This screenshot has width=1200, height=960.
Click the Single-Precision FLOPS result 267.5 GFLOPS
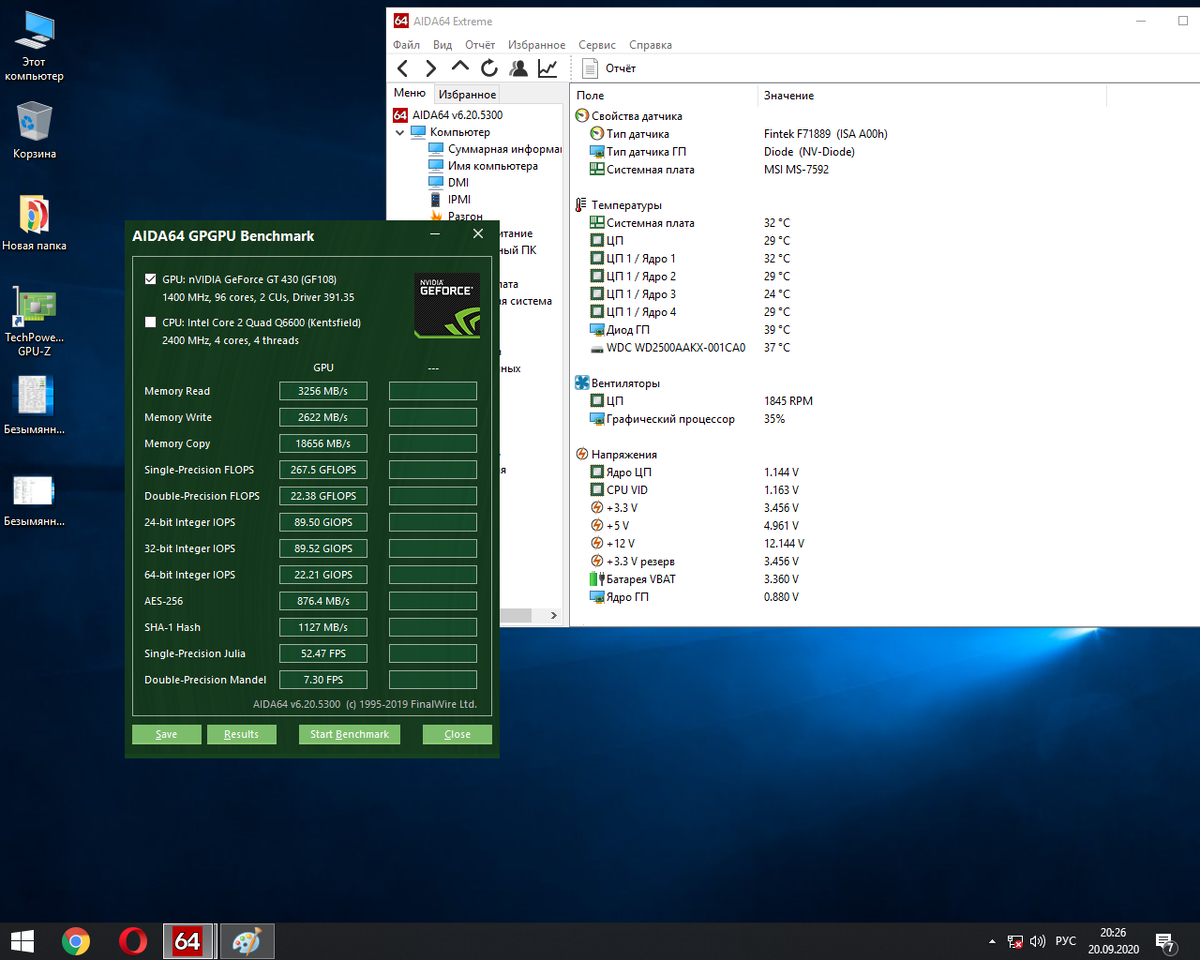click(x=323, y=469)
